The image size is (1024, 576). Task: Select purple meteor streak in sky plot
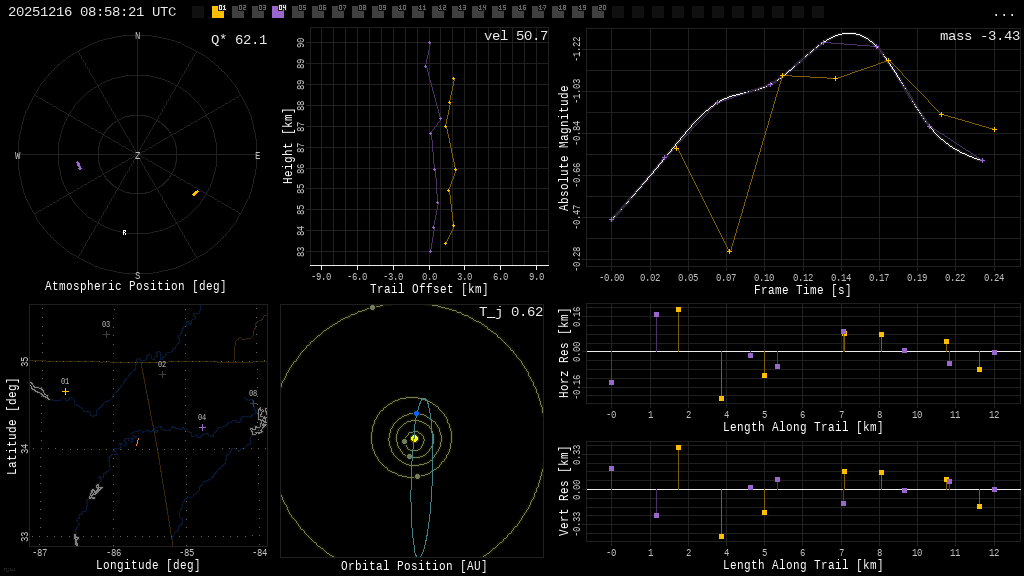click(79, 165)
